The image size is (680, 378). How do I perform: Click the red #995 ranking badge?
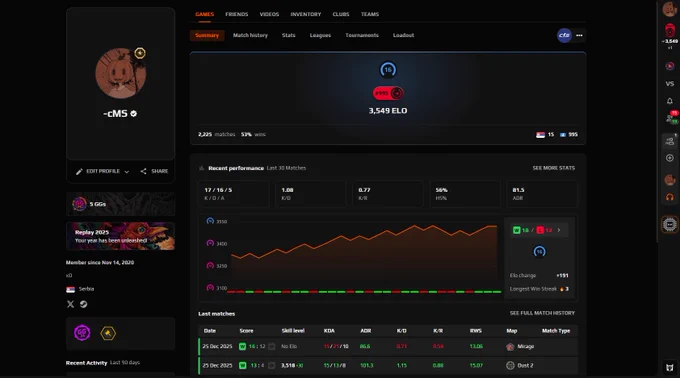click(388, 93)
